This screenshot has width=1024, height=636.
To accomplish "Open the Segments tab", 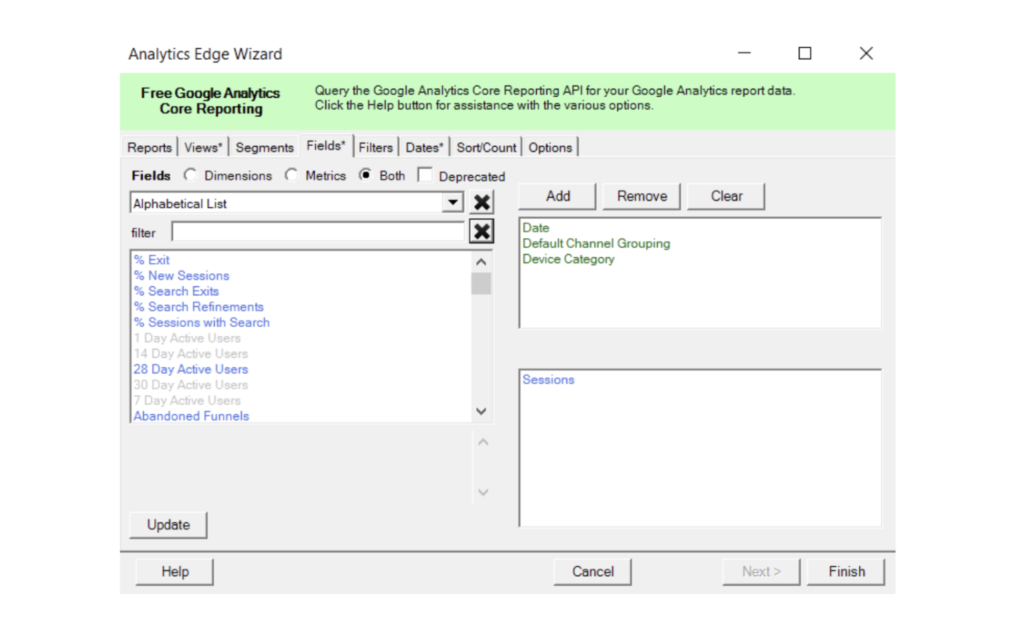I will pyautogui.click(x=264, y=147).
